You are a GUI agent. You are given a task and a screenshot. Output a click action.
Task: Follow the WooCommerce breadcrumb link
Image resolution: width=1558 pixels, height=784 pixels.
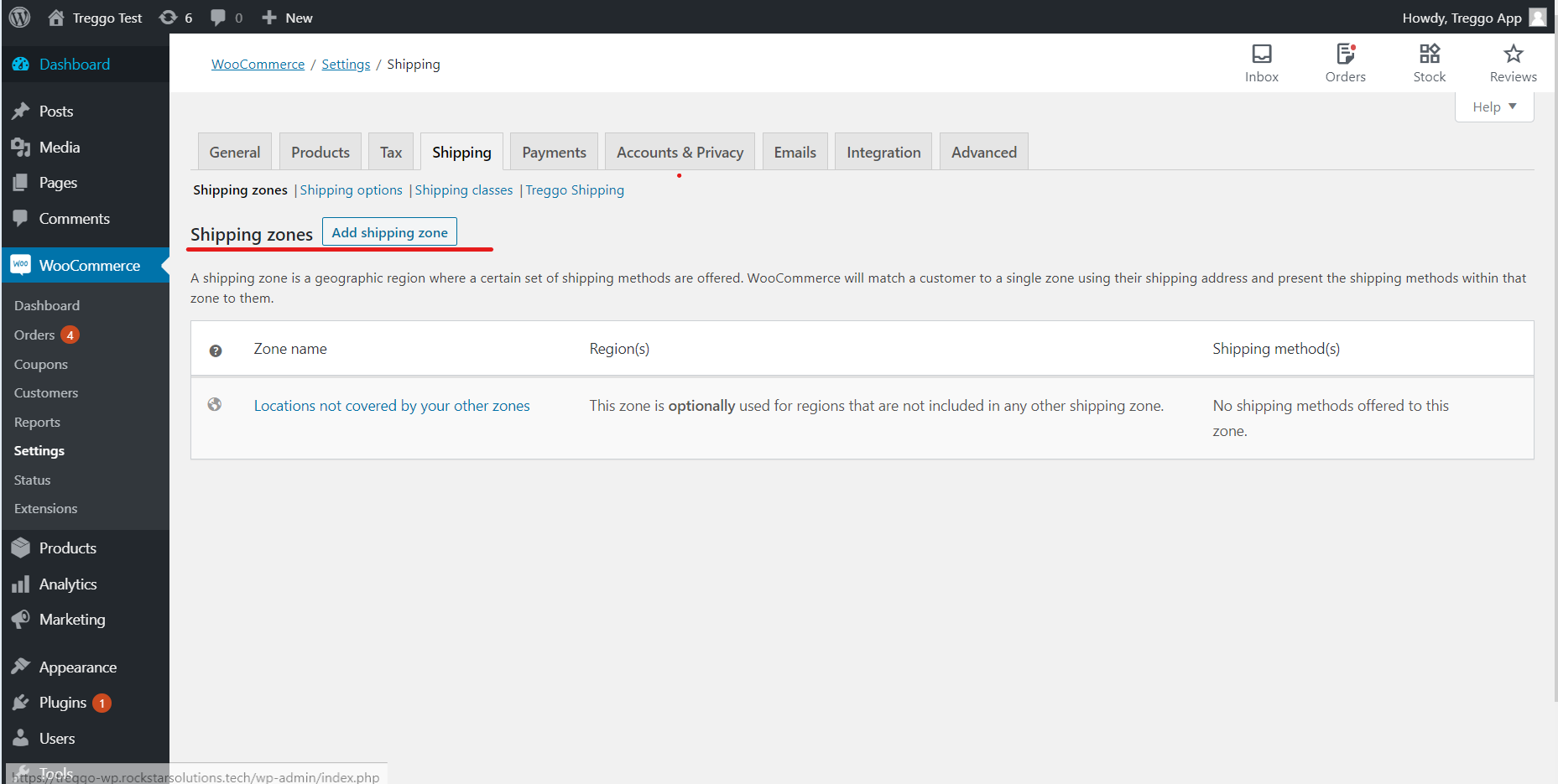coord(258,65)
